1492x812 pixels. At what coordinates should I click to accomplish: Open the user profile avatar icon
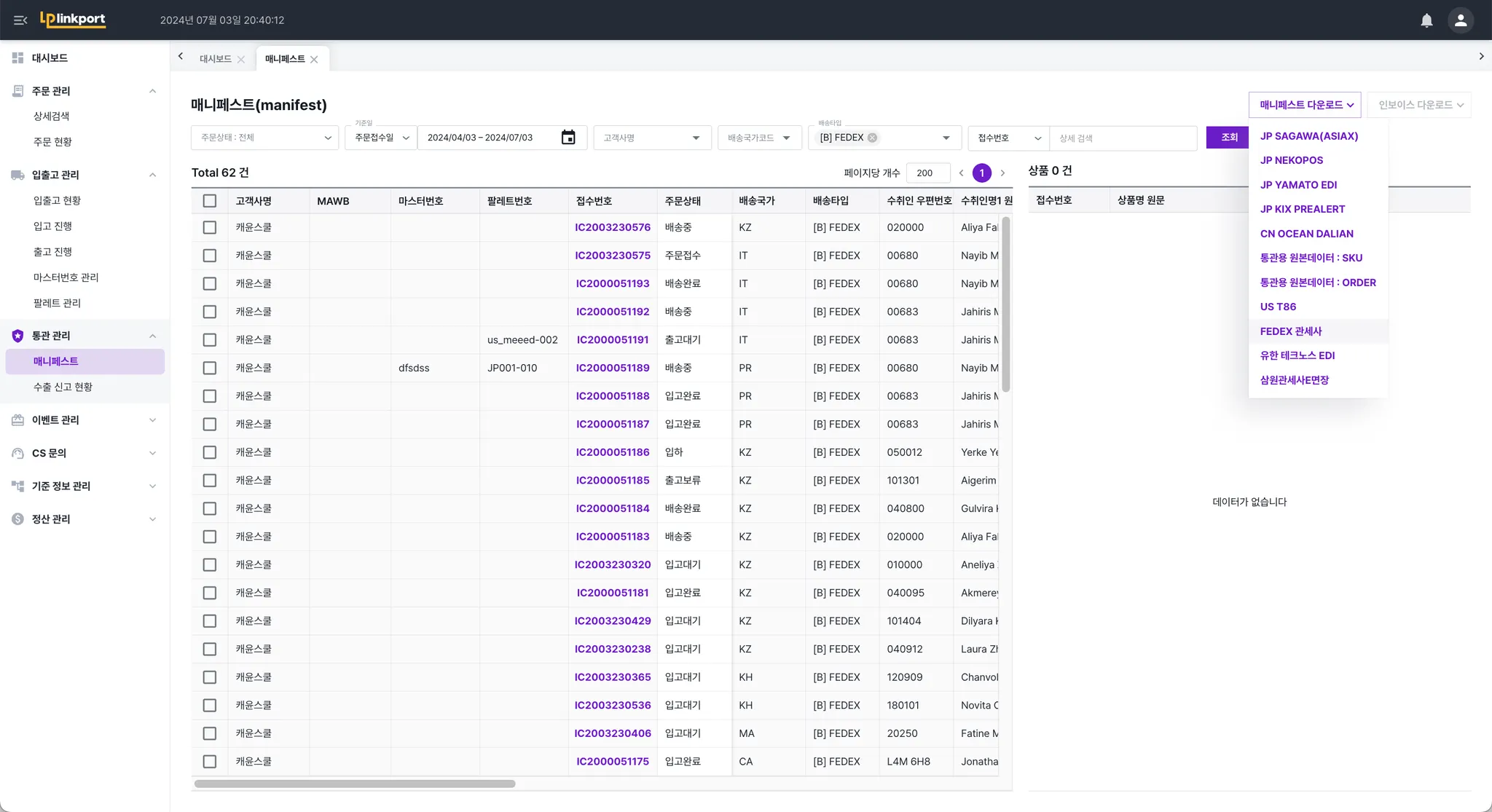click(1460, 20)
